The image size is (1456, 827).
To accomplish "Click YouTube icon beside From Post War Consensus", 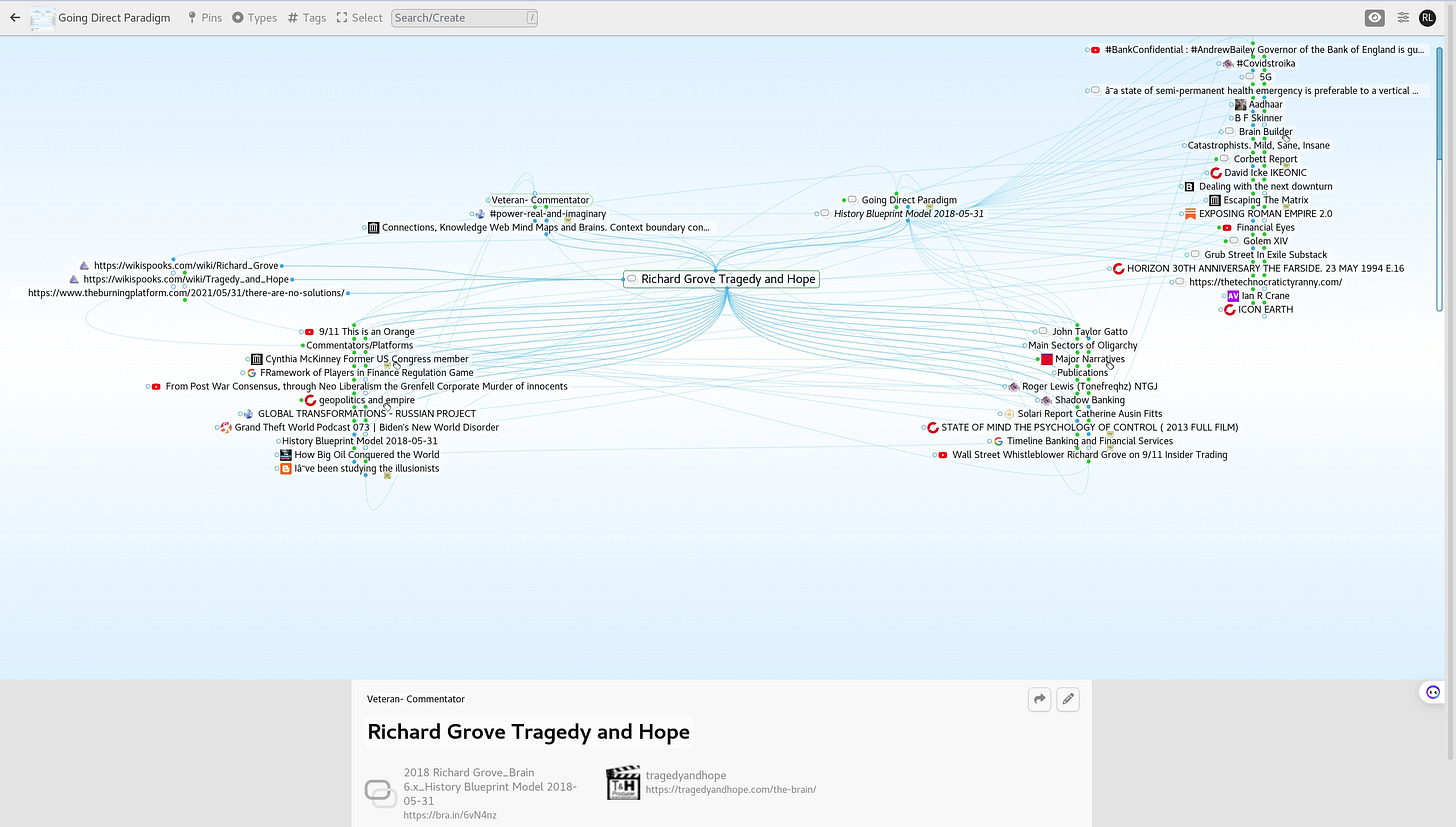I will pyautogui.click(x=156, y=387).
